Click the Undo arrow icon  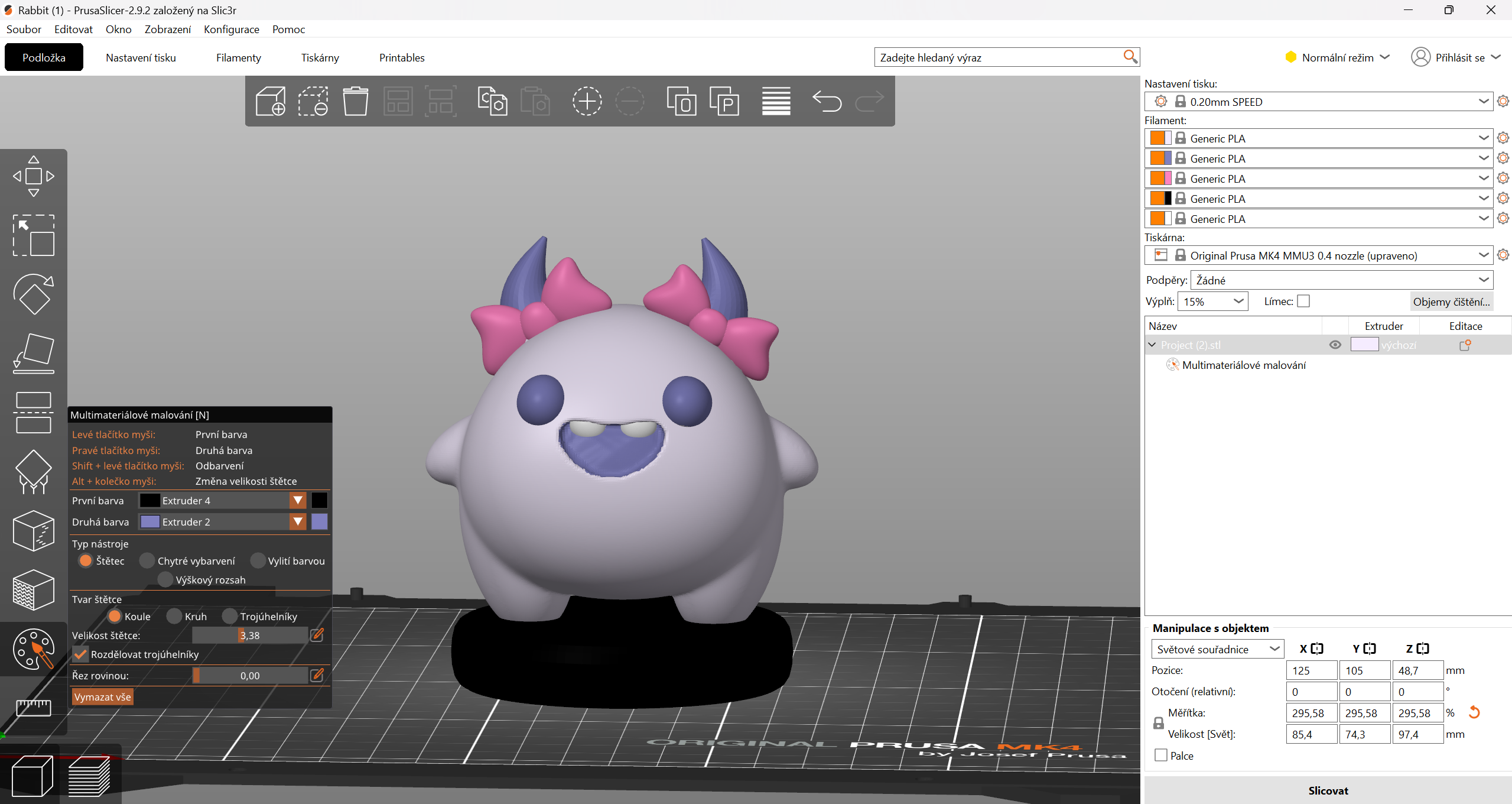pos(827,101)
